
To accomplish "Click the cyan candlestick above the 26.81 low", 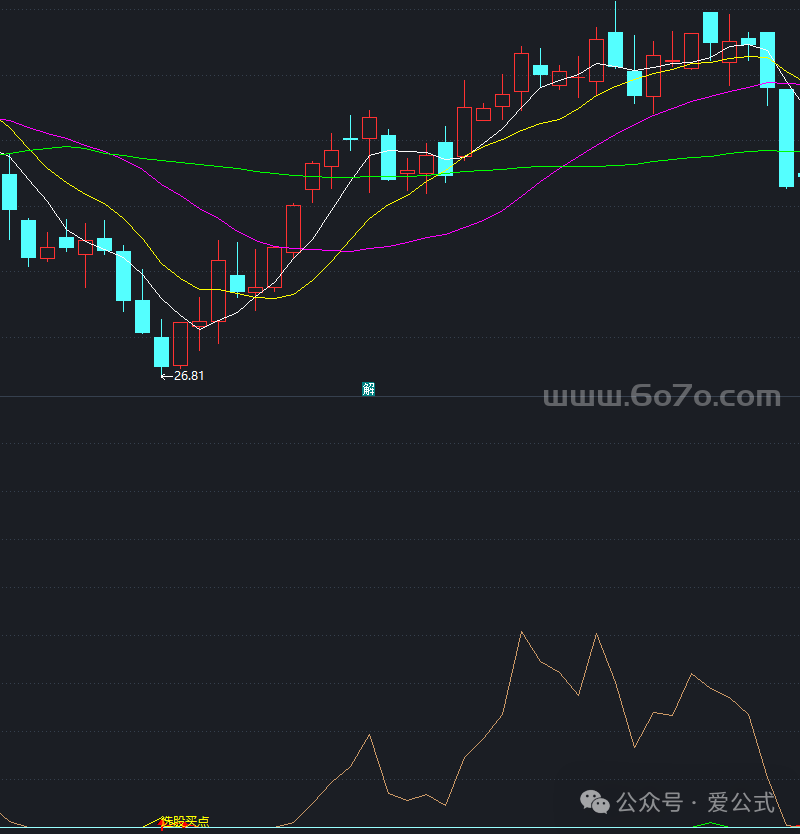I will pos(161,351).
